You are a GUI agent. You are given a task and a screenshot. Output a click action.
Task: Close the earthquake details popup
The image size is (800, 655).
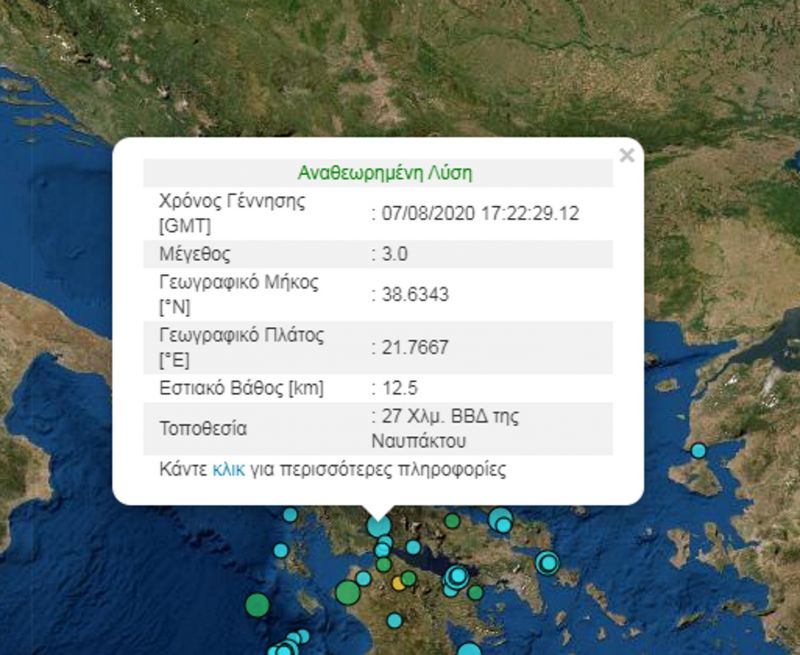click(x=626, y=155)
